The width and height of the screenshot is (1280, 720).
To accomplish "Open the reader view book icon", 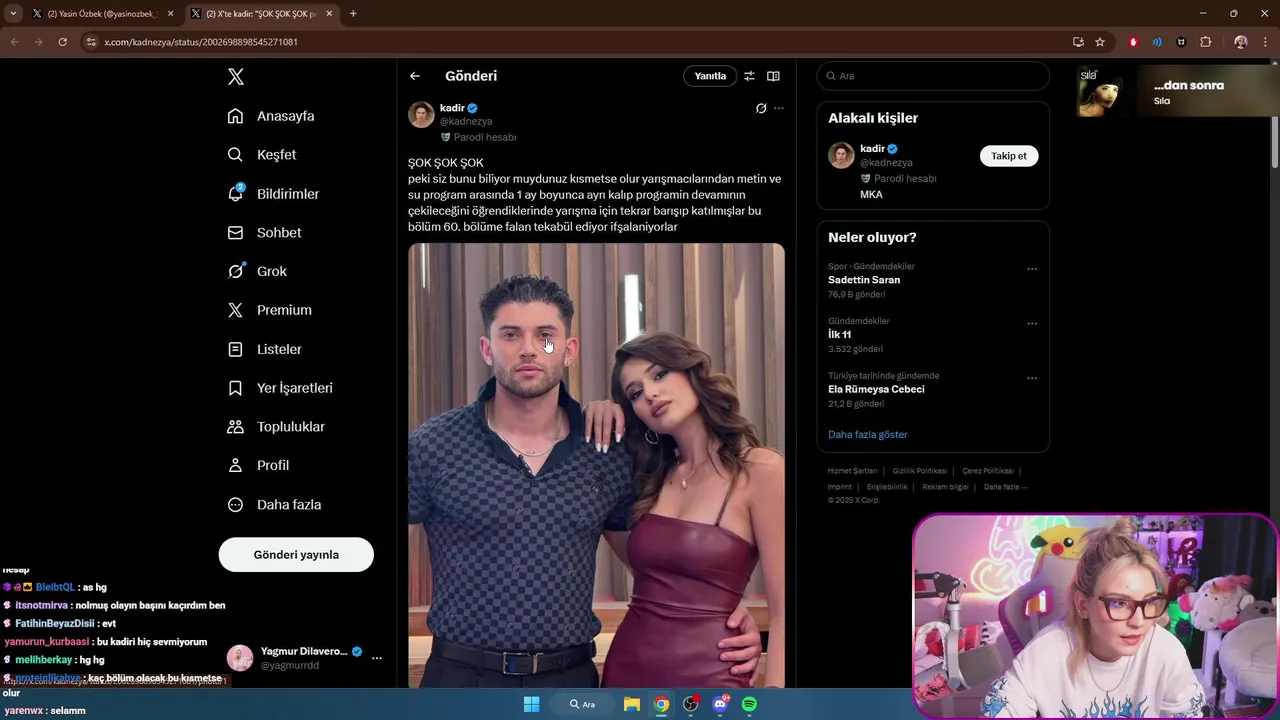I will [773, 76].
